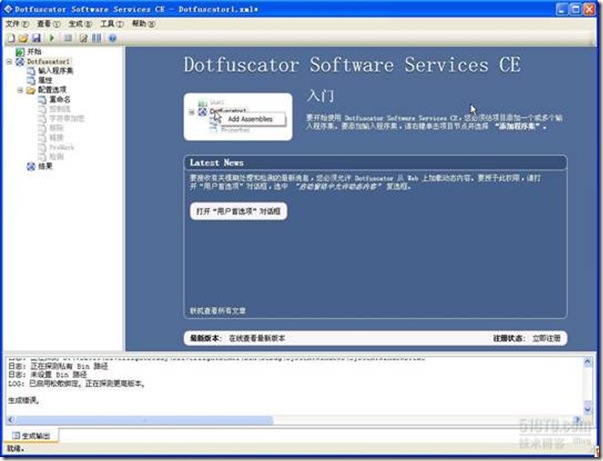
Task: Click the Open project folder icon
Action: click(23, 38)
